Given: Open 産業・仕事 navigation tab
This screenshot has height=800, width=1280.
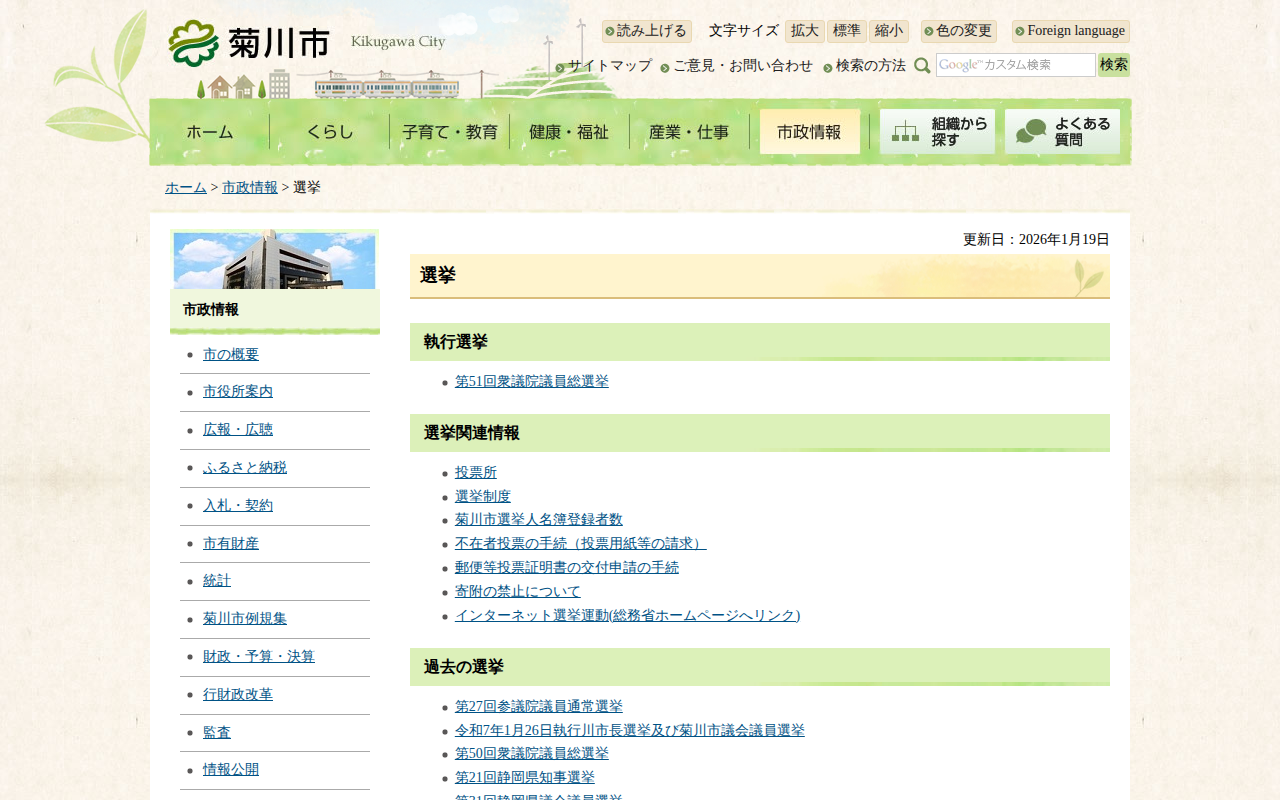Looking at the screenshot, I should coord(689,132).
